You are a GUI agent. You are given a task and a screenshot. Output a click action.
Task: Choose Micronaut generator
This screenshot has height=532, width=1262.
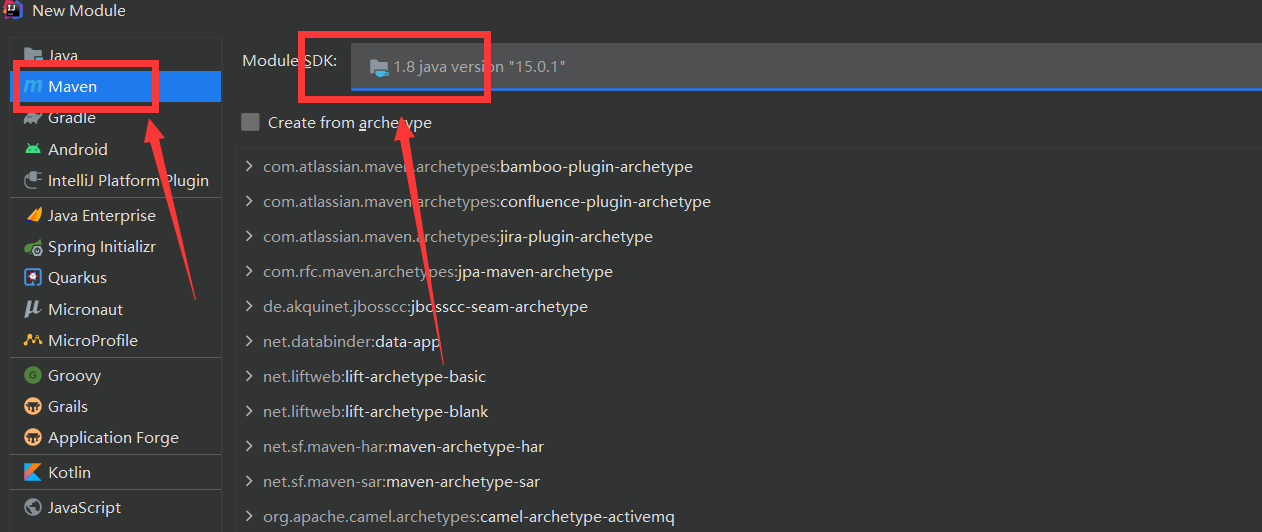pyautogui.click(x=116, y=309)
